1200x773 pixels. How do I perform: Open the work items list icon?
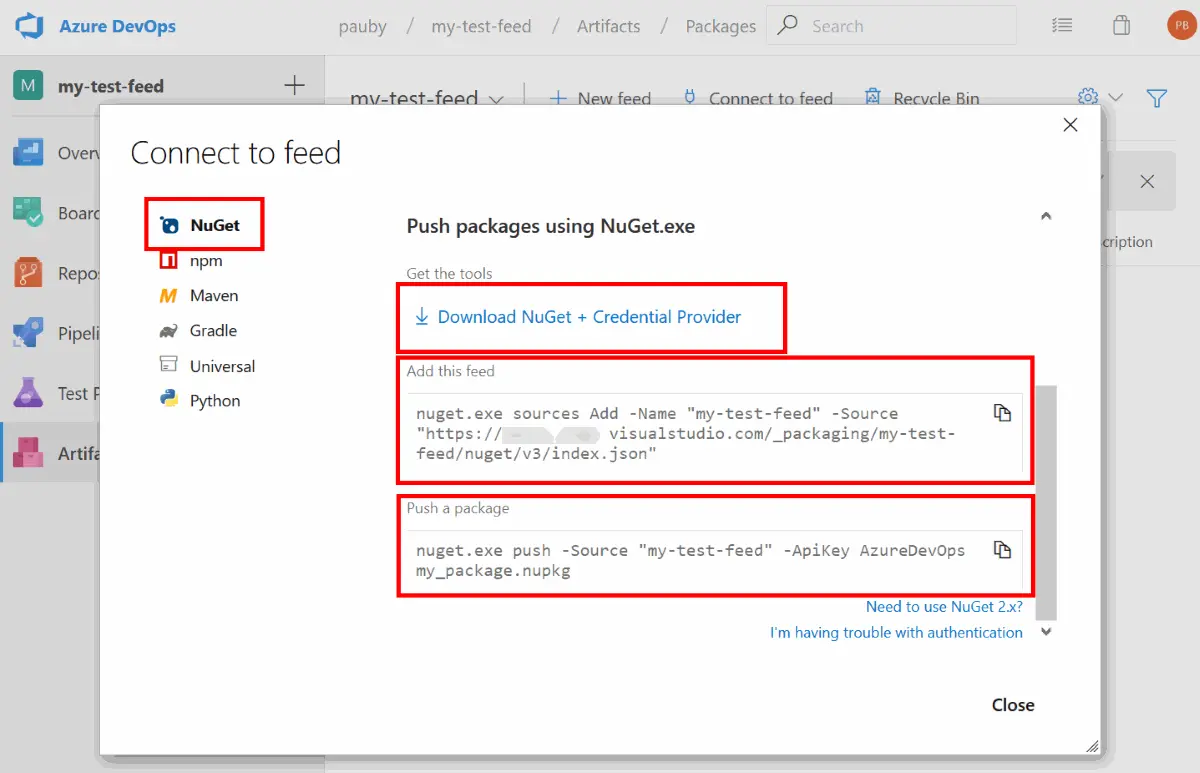(x=1063, y=27)
